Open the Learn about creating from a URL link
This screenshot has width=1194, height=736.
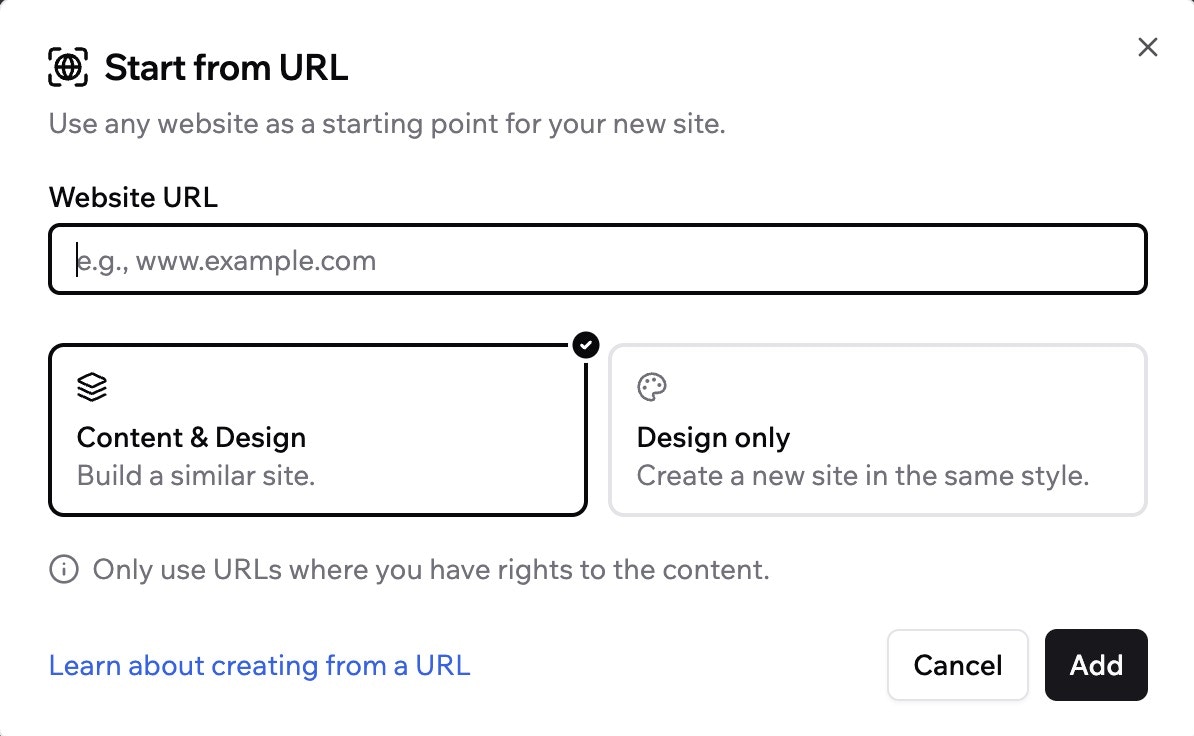click(x=259, y=665)
